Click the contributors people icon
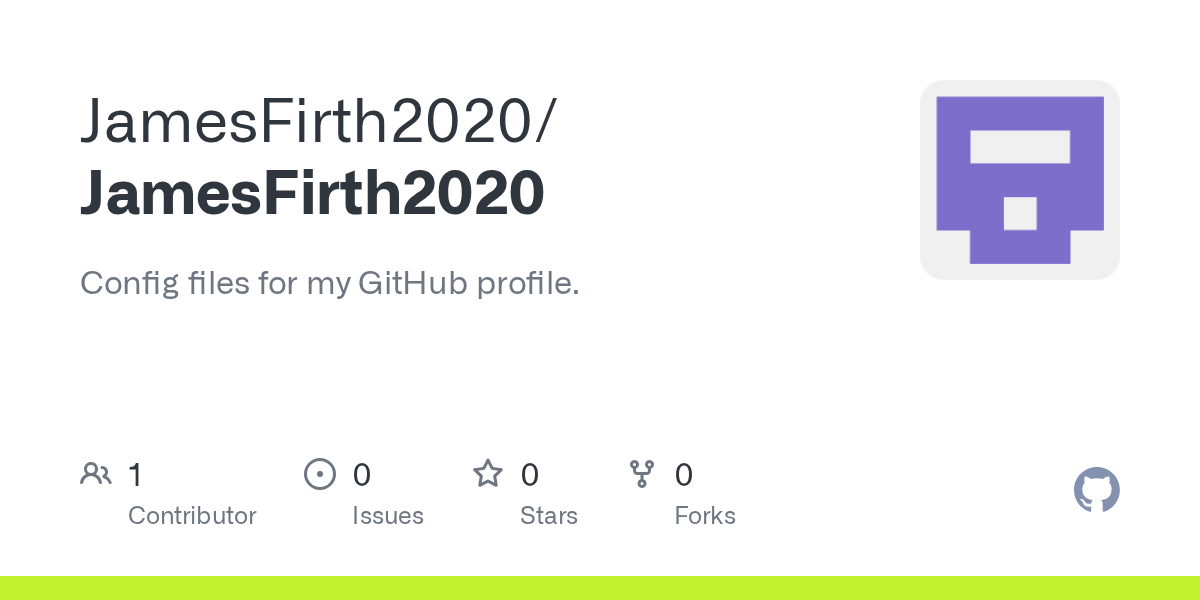Viewport: 1200px width, 600px height. coord(96,474)
